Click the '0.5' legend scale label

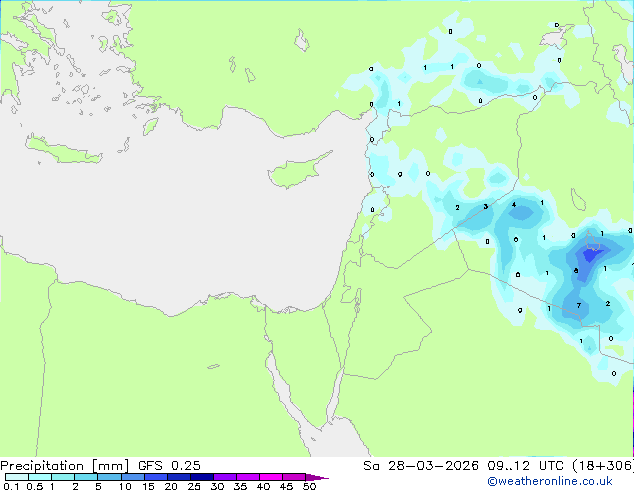click(x=35, y=486)
